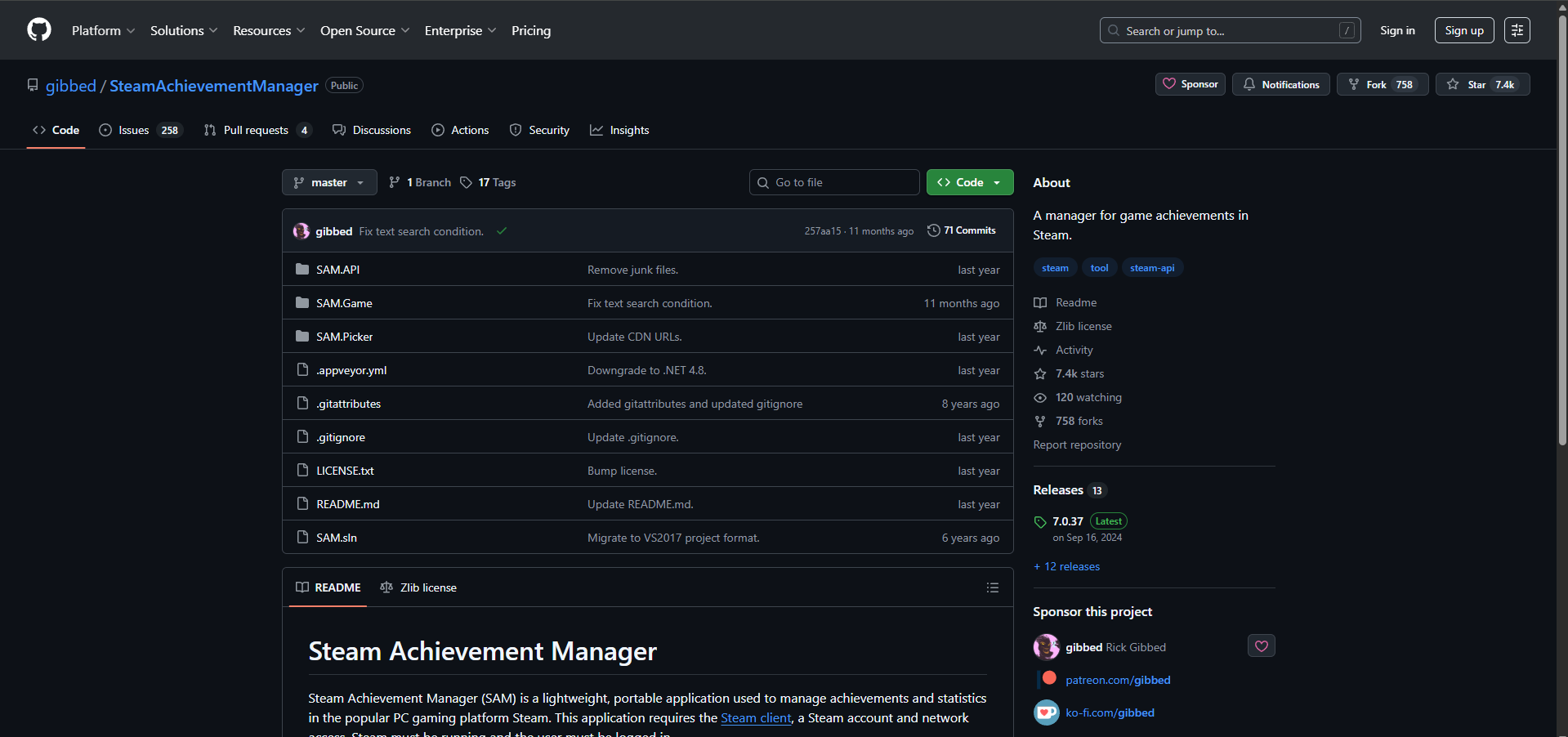Click the heart Sponsor button in header
This screenshot has height=737, width=1568.
pyautogui.click(x=1190, y=84)
